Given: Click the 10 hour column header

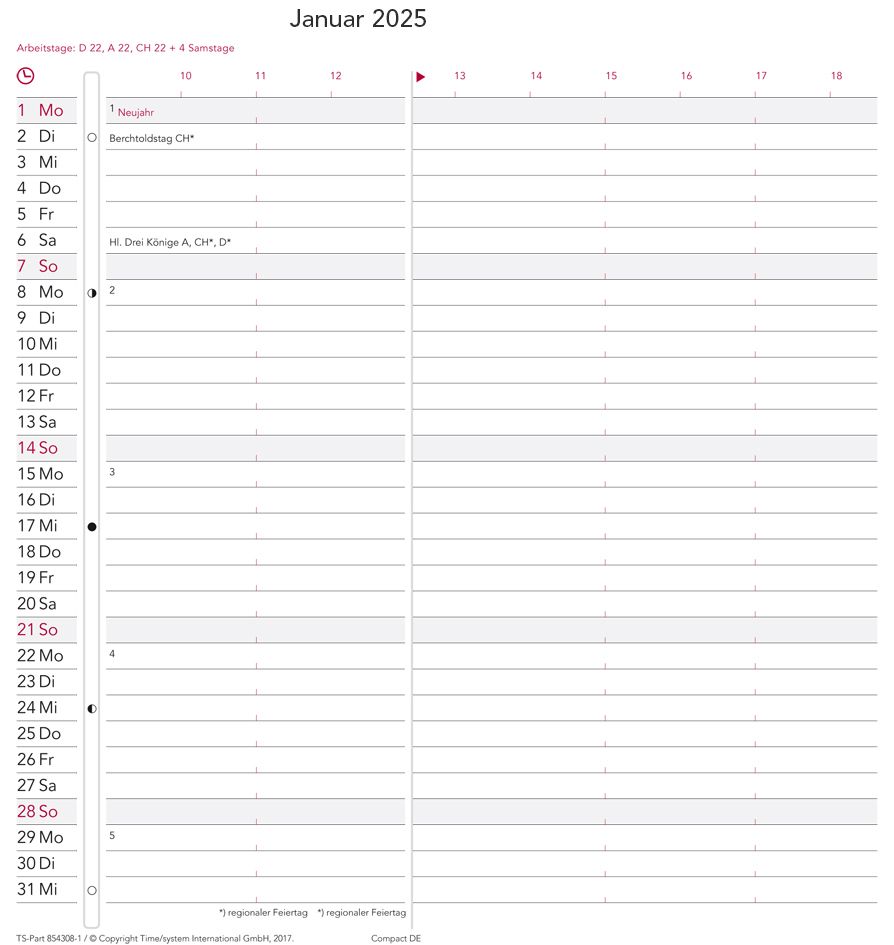Looking at the screenshot, I should (x=186, y=75).
